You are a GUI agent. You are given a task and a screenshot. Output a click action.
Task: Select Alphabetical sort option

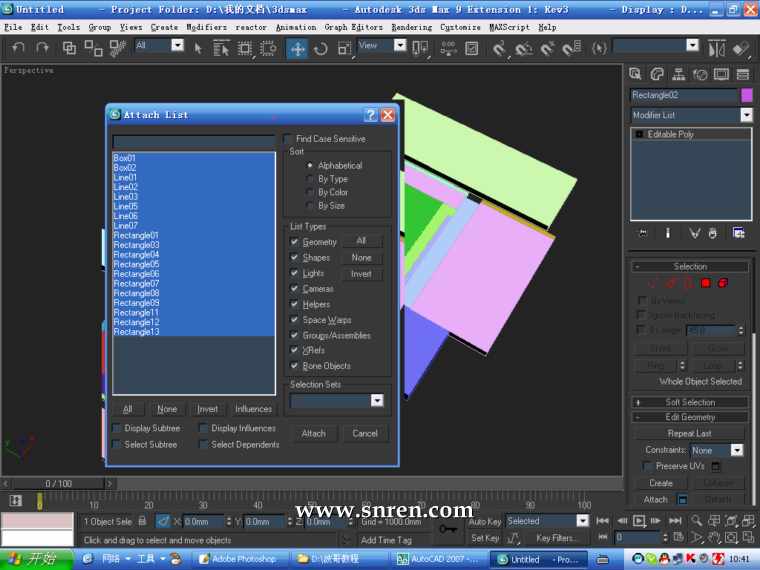point(310,165)
